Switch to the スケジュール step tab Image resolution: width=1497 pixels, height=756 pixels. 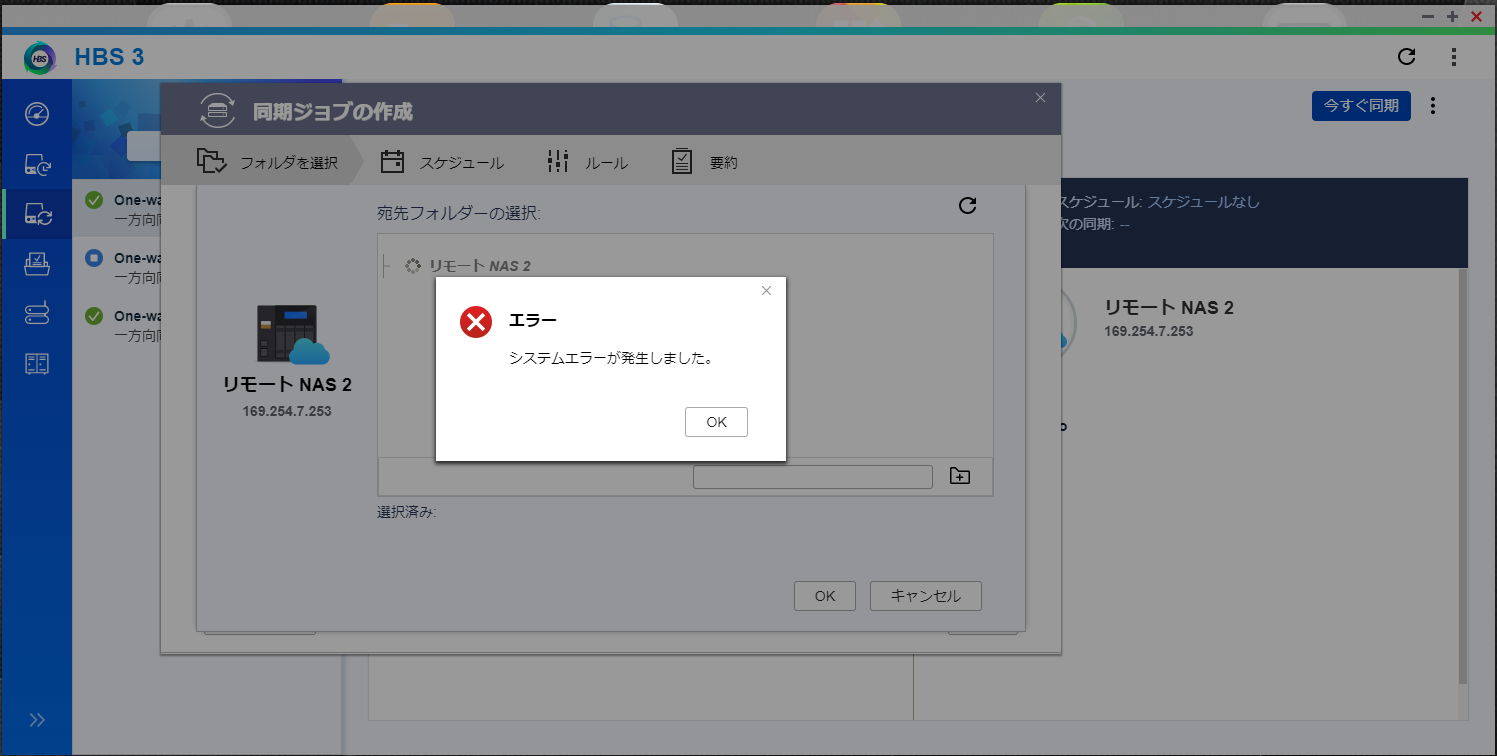point(443,163)
